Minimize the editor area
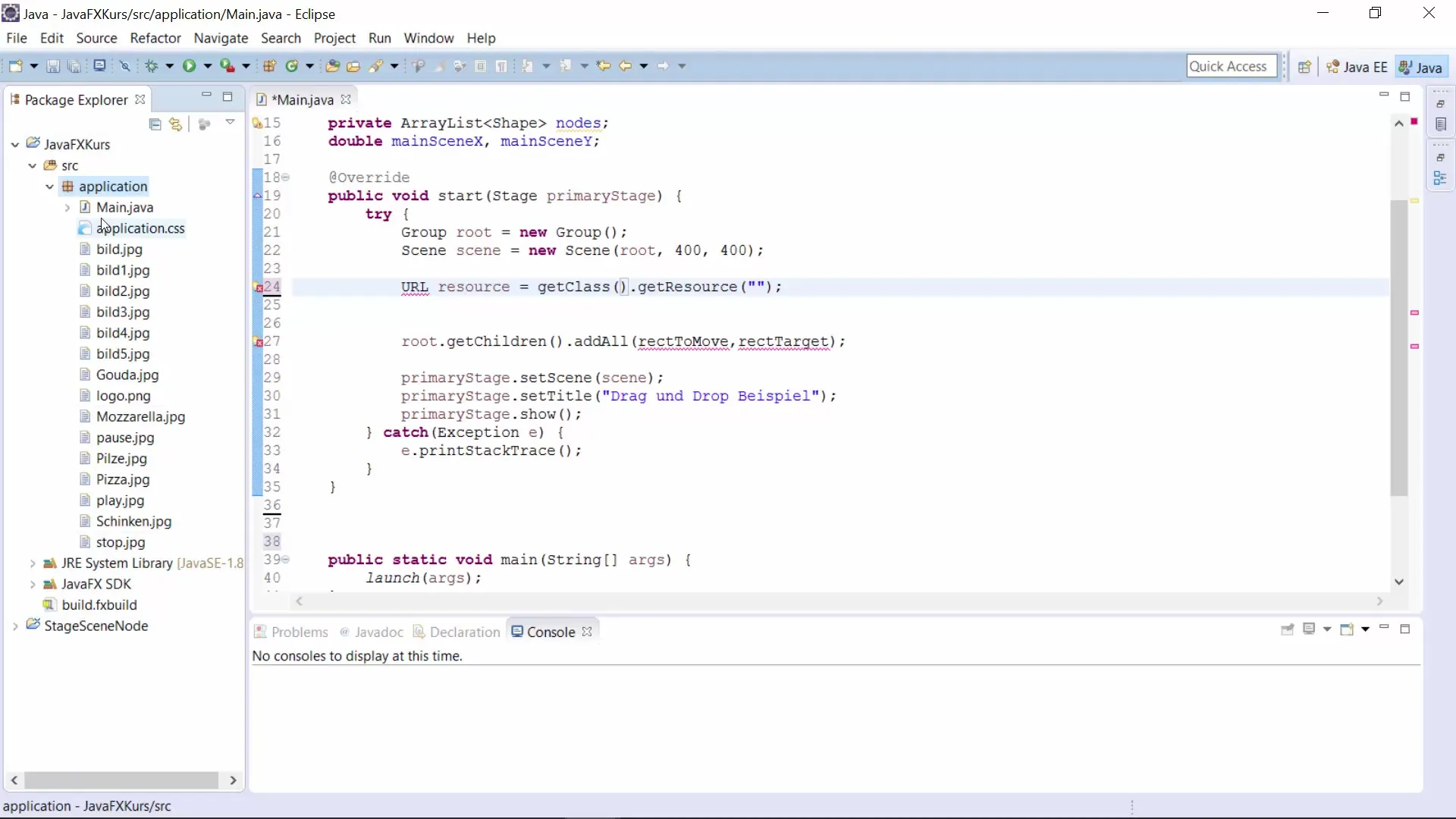 pyautogui.click(x=1384, y=96)
